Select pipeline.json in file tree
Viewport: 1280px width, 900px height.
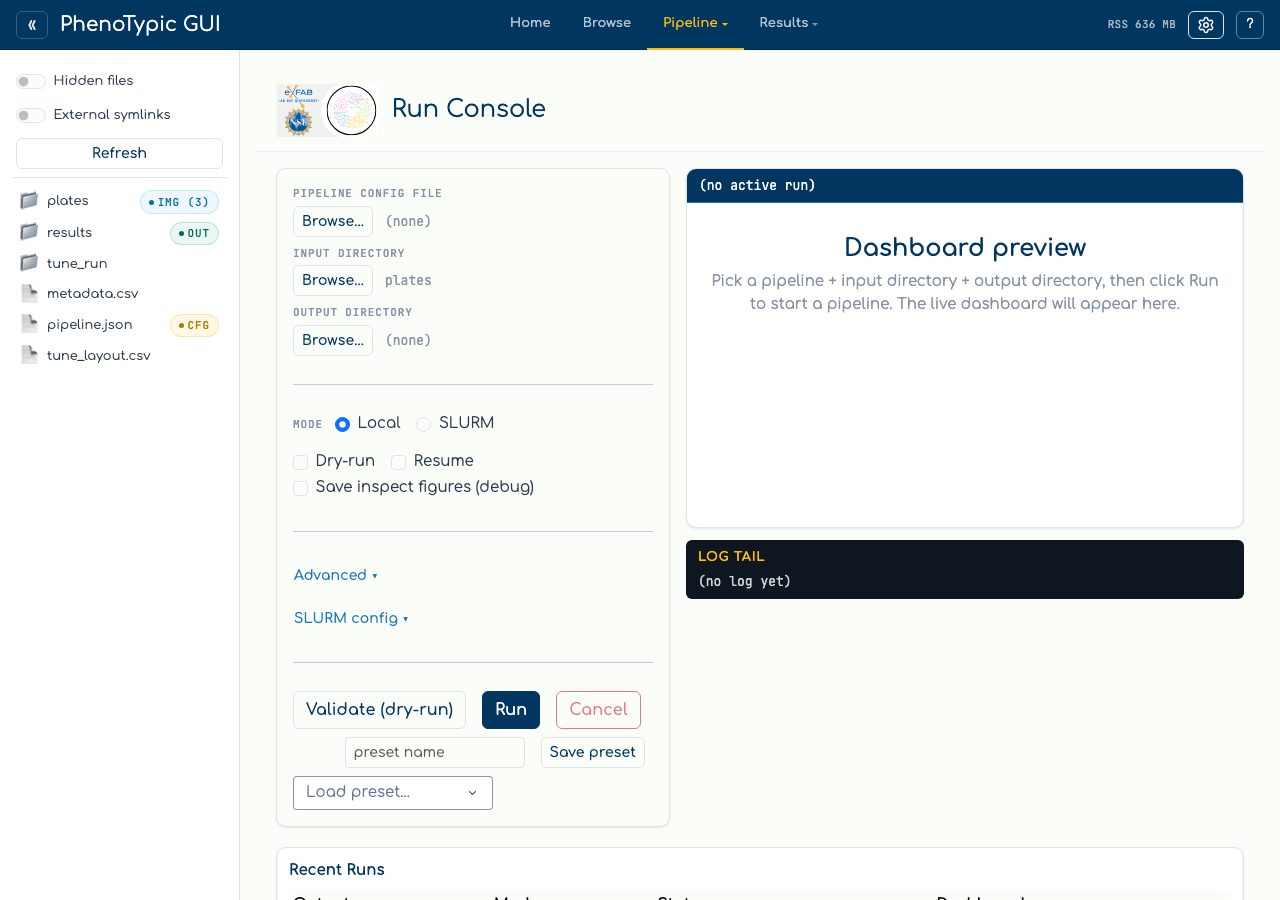pos(89,325)
